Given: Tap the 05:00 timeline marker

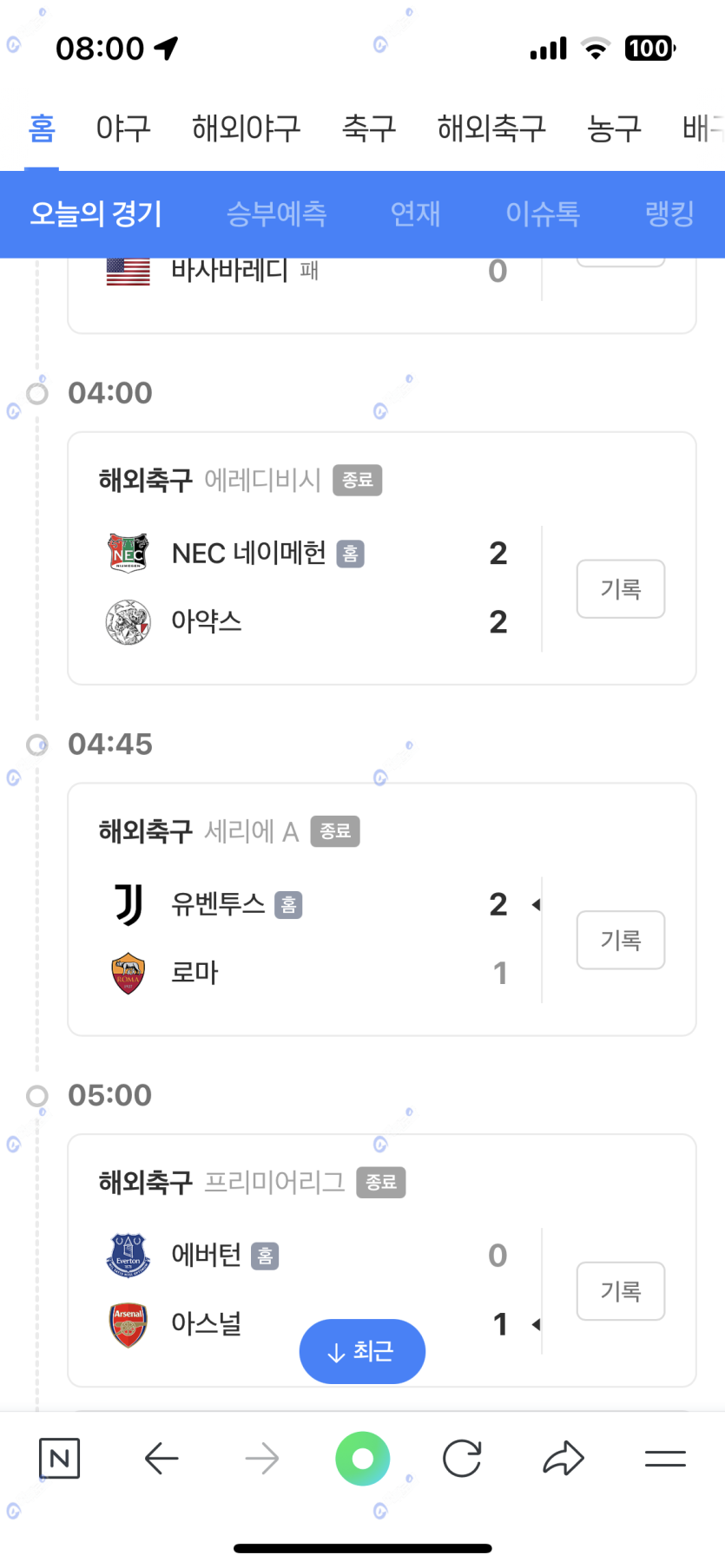Looking at the screenshot, I should coord(37,1096).
